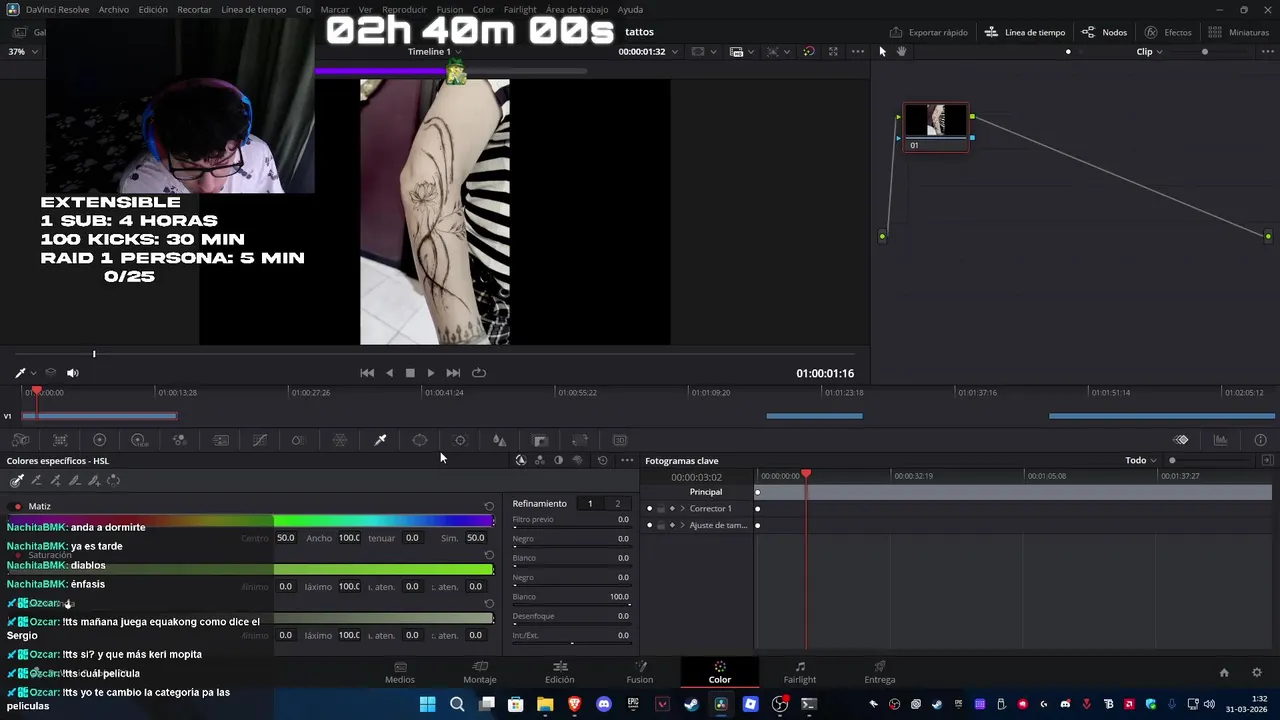Open the Línea de tiempo menu

click(254, 9)
